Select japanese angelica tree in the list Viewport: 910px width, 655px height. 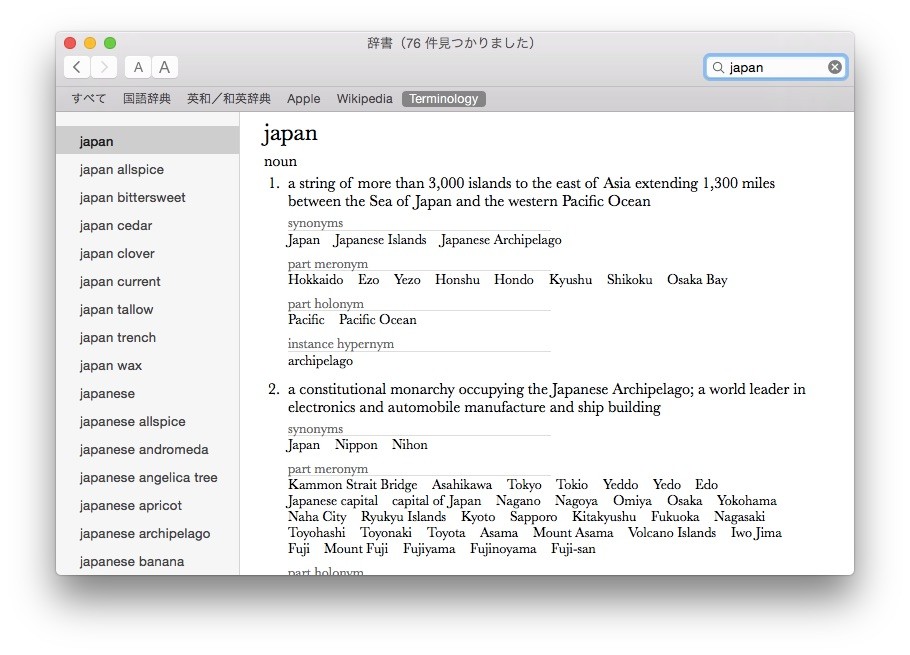pos(147,477)
